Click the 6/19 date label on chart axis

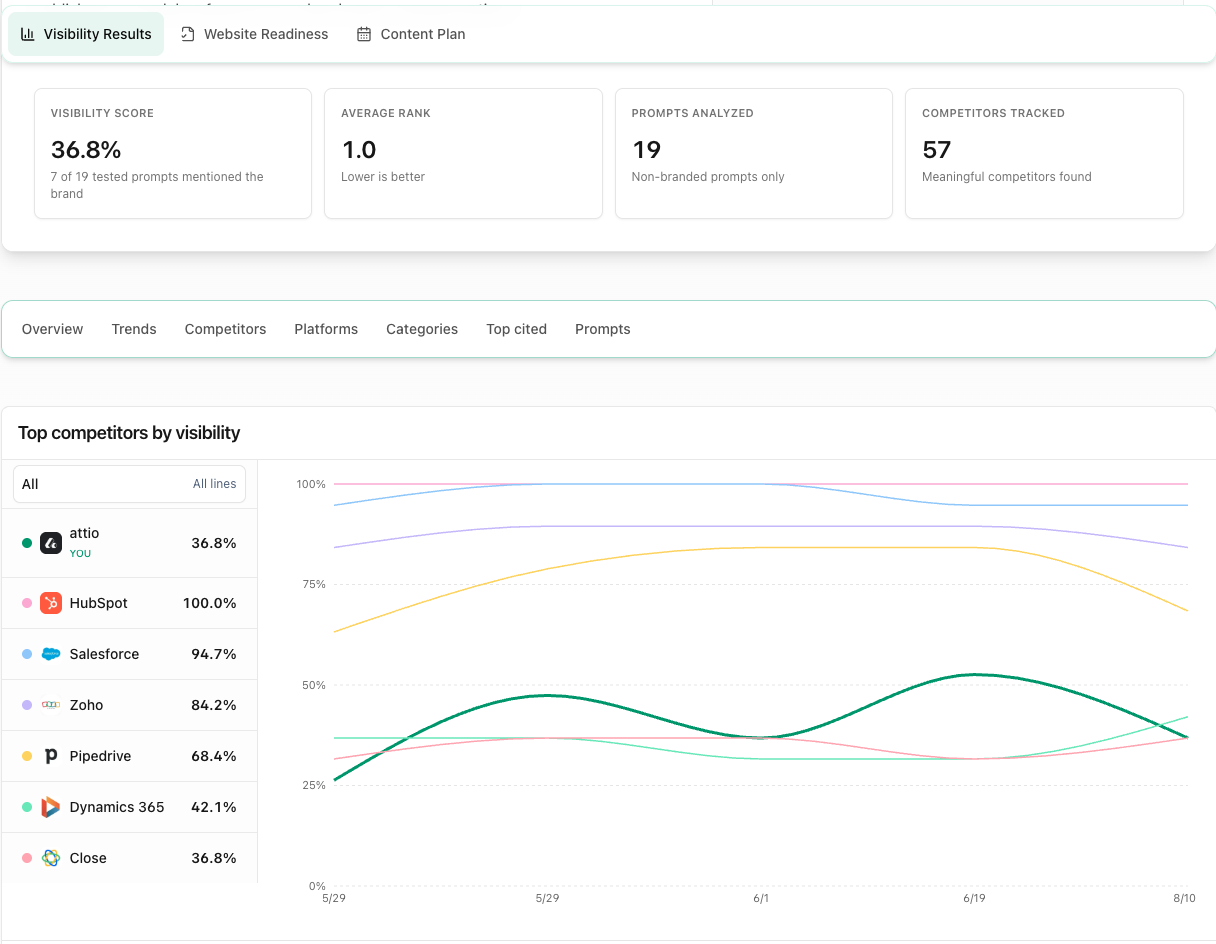coord(974,899)
